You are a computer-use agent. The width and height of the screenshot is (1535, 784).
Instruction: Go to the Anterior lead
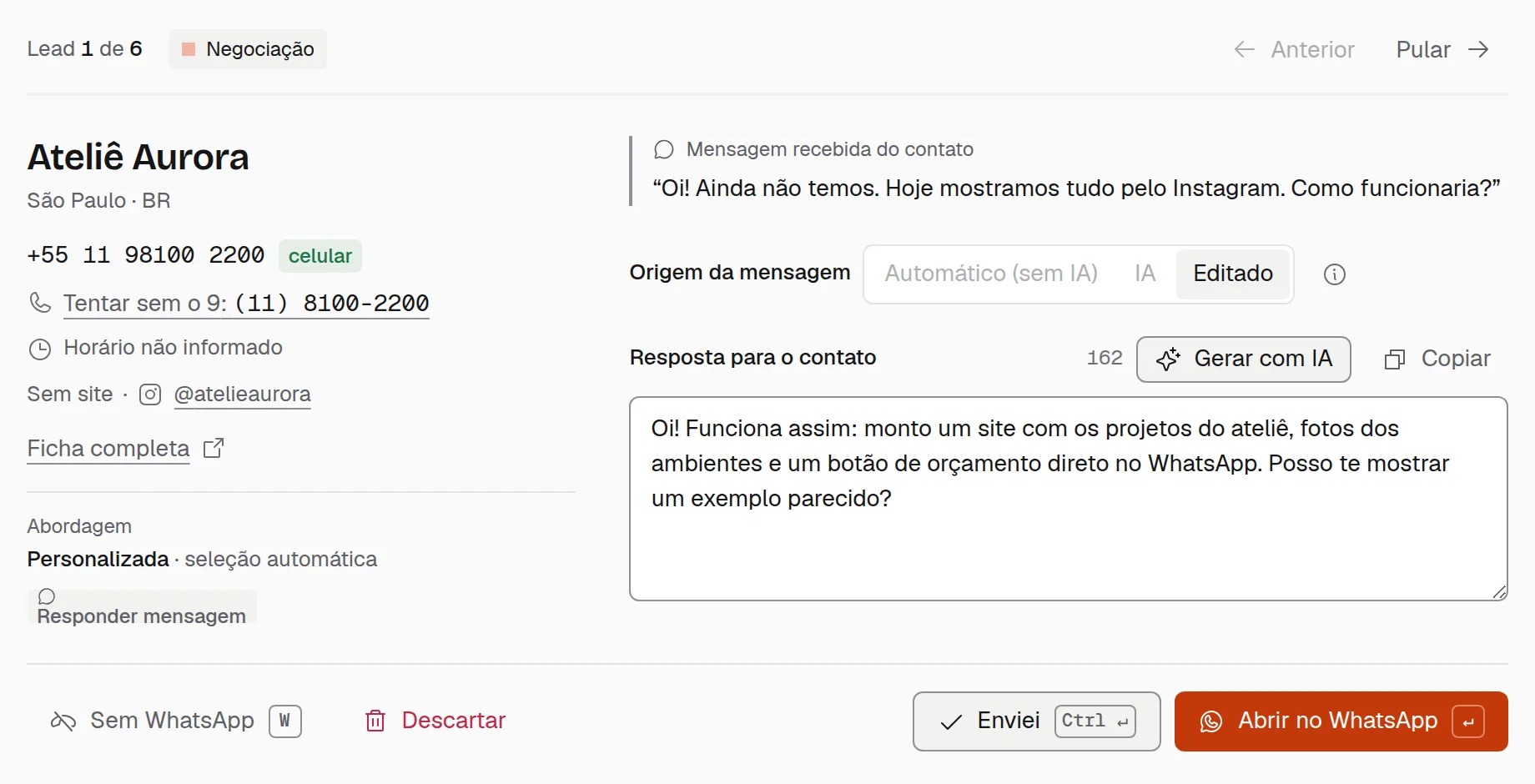(x=1295, y=49)
